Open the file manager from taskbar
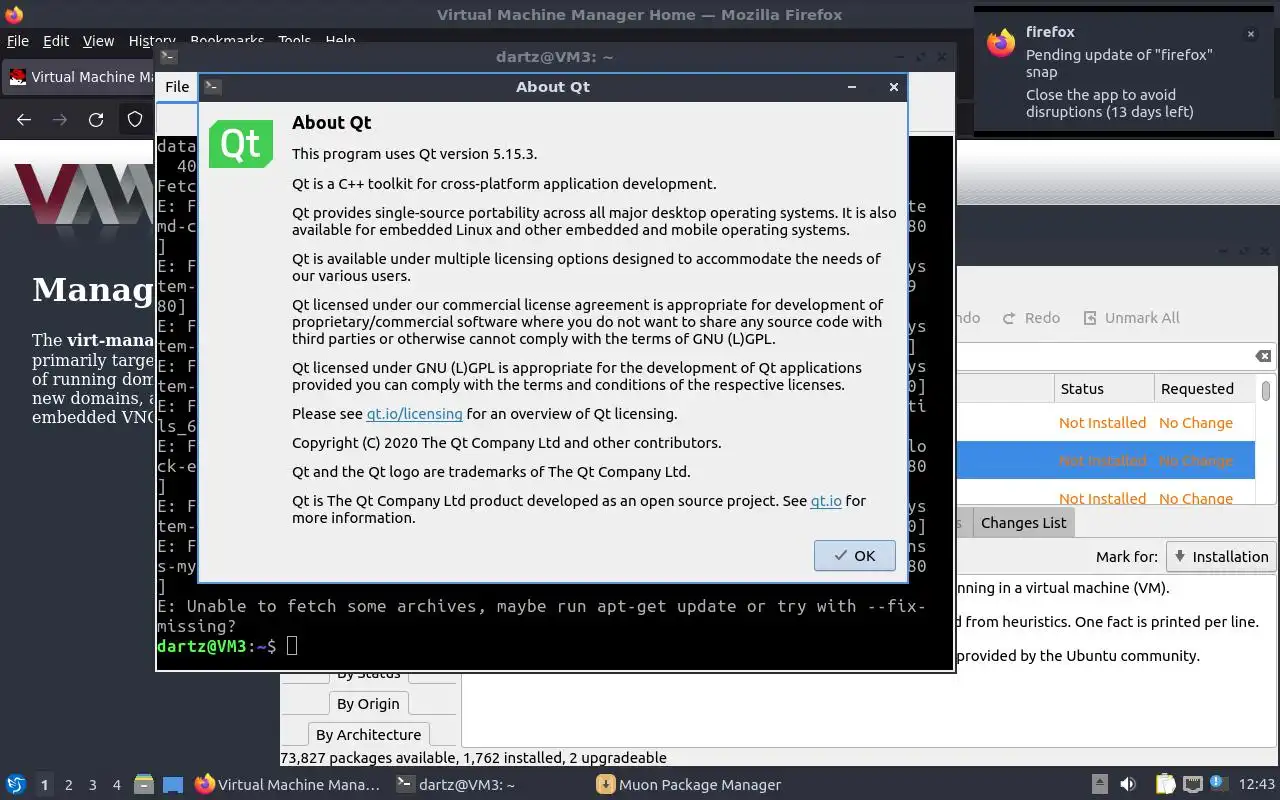Screen dimensions: 1280x800 (x=143, y=785)
